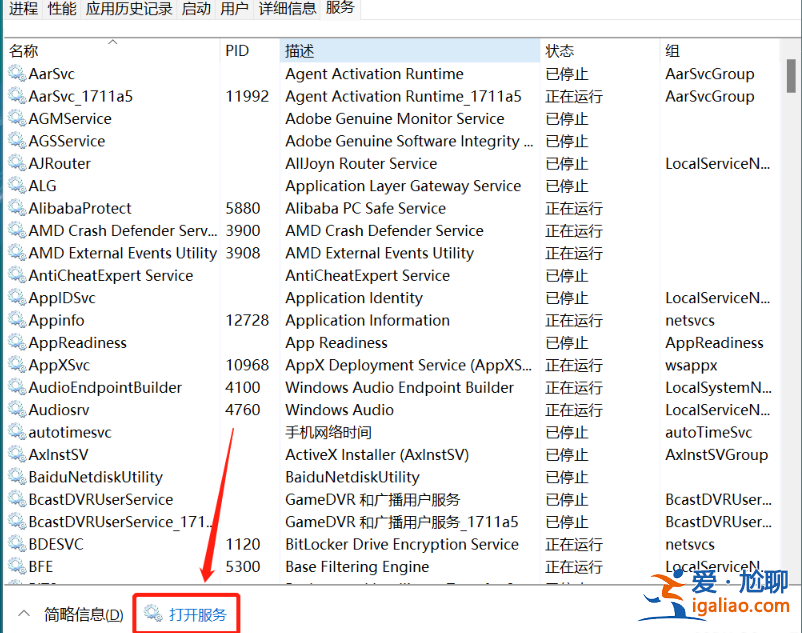Sort by 描述 column header
Screen dimensions: 802x633
pyautogui.click(x=300, y=51)
